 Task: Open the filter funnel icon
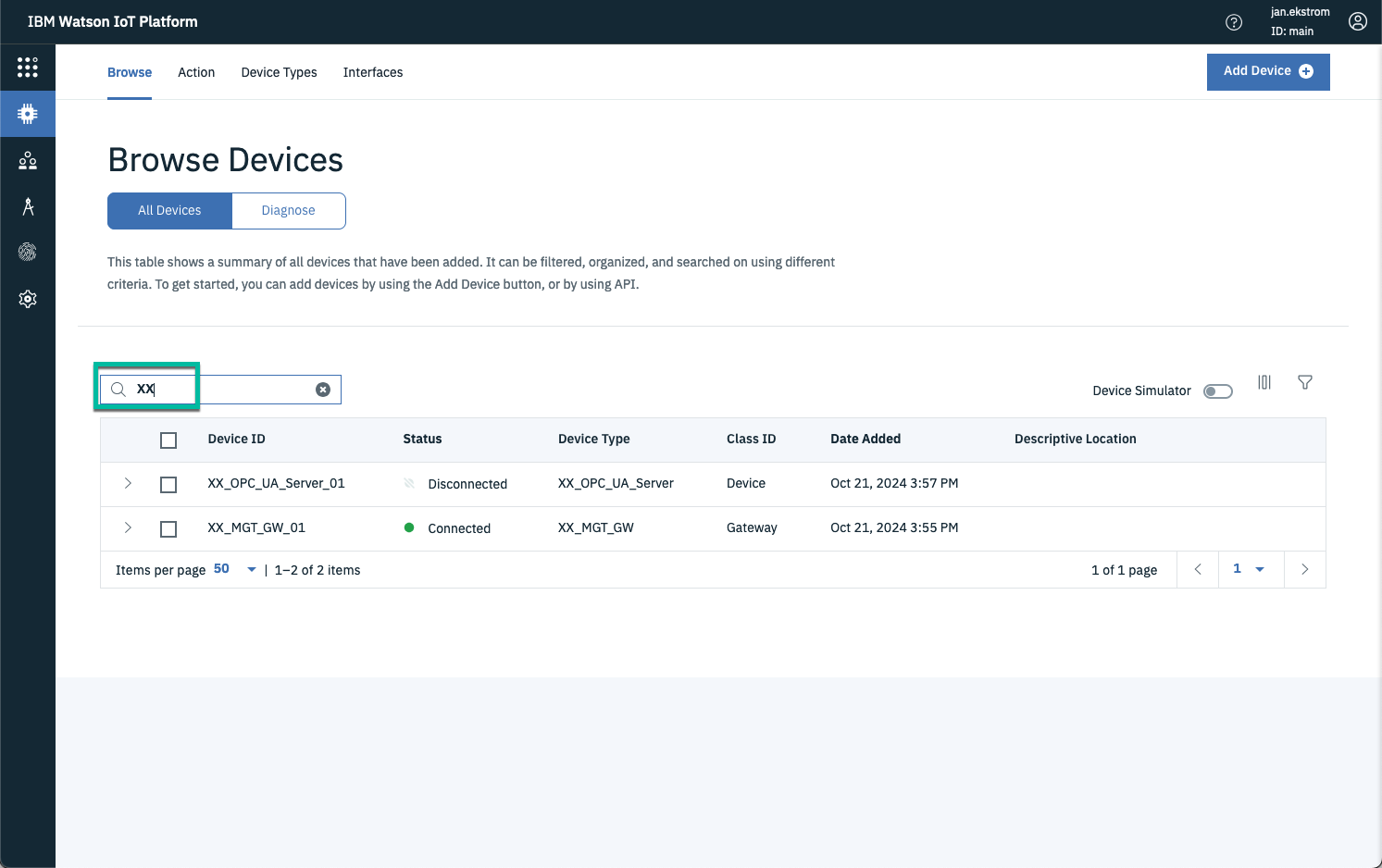pyautogui.click(x=1305, y=382)
